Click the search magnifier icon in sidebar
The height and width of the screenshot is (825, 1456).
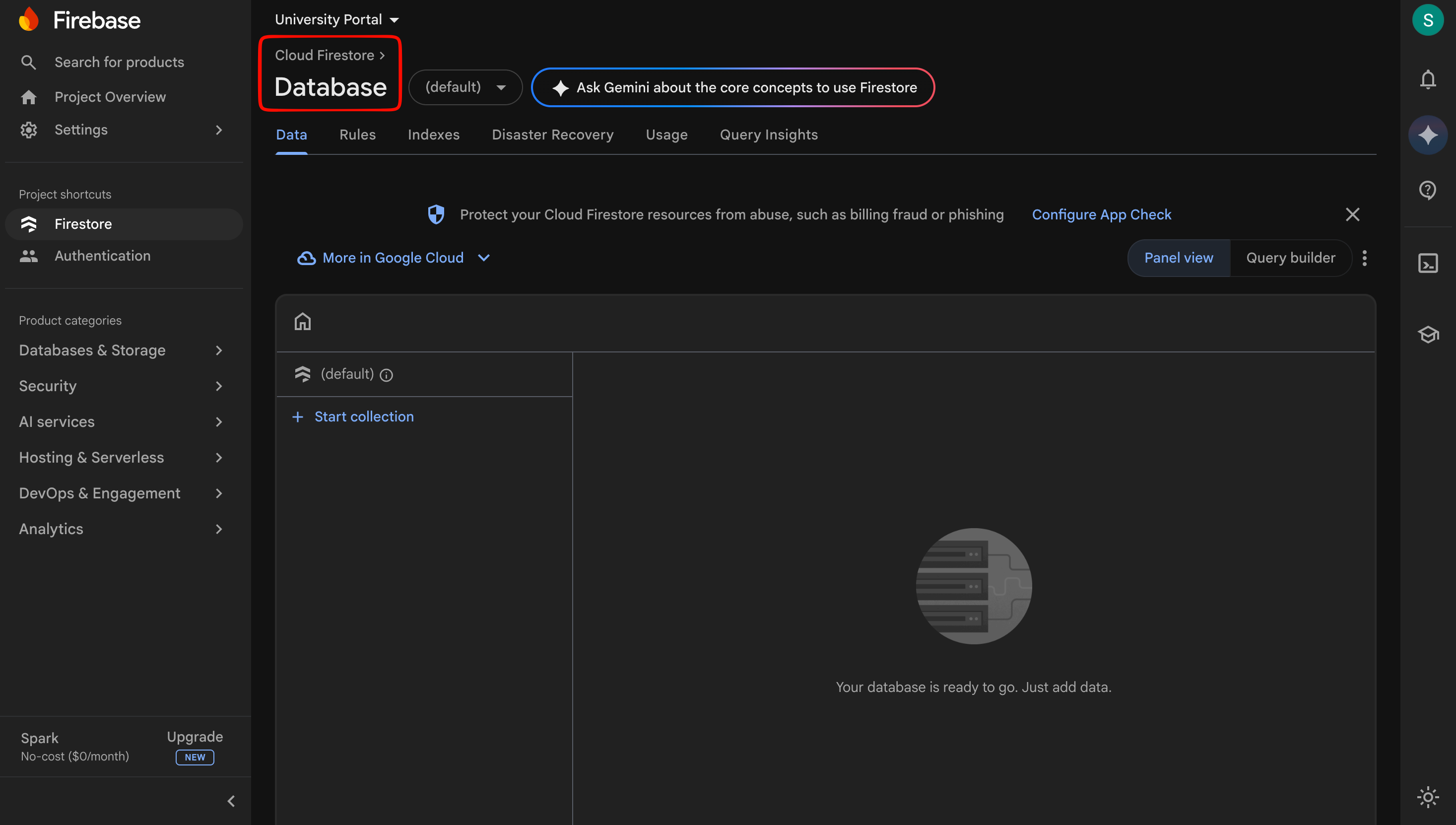(x=28, y=63)
